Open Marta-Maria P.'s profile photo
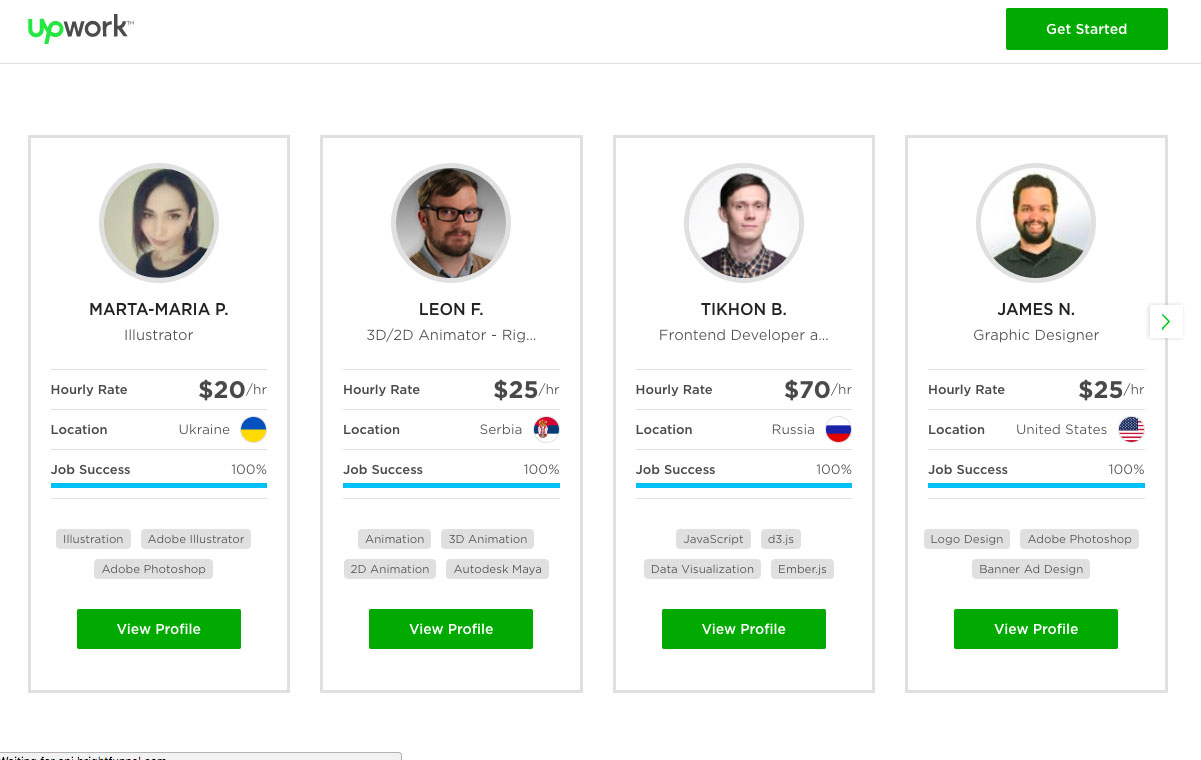 tap(159, 223)
